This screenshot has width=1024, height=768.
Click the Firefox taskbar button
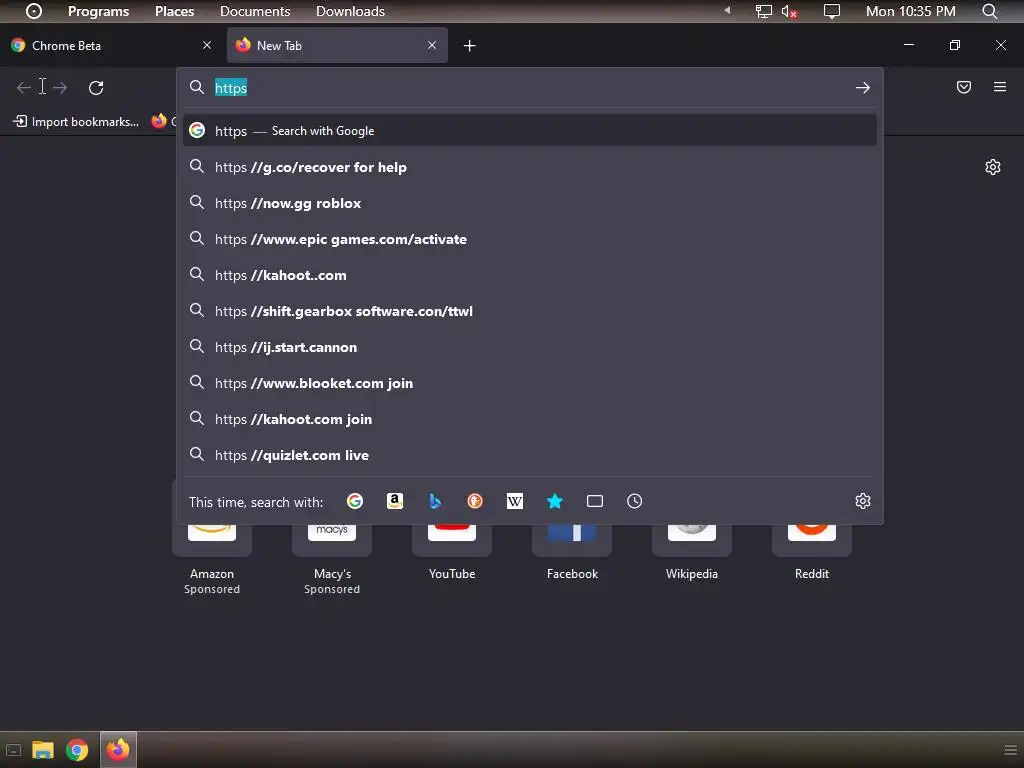tap(118, 750)
